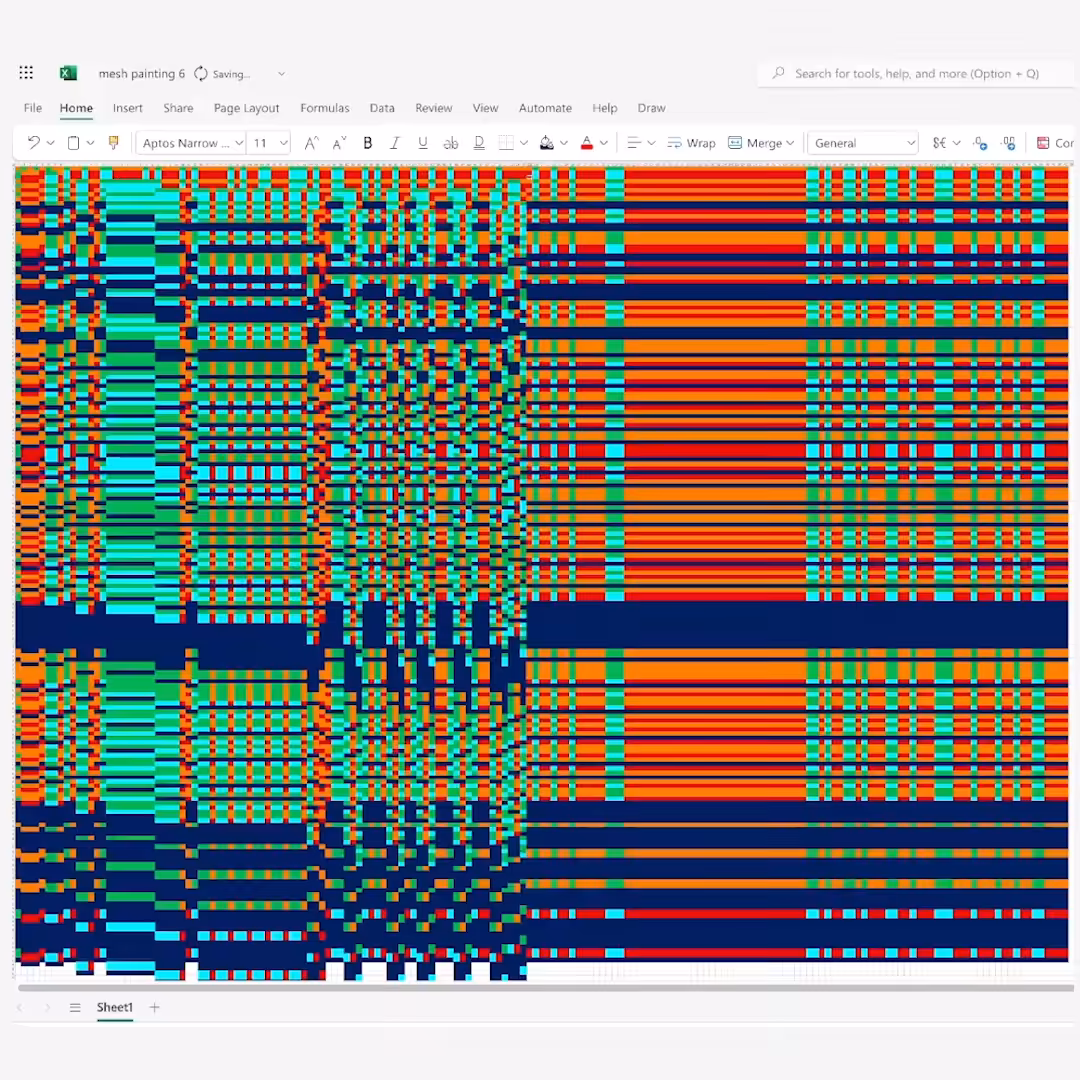
Task: Click the Saving status sync icon
Action: tap(200, 74)
